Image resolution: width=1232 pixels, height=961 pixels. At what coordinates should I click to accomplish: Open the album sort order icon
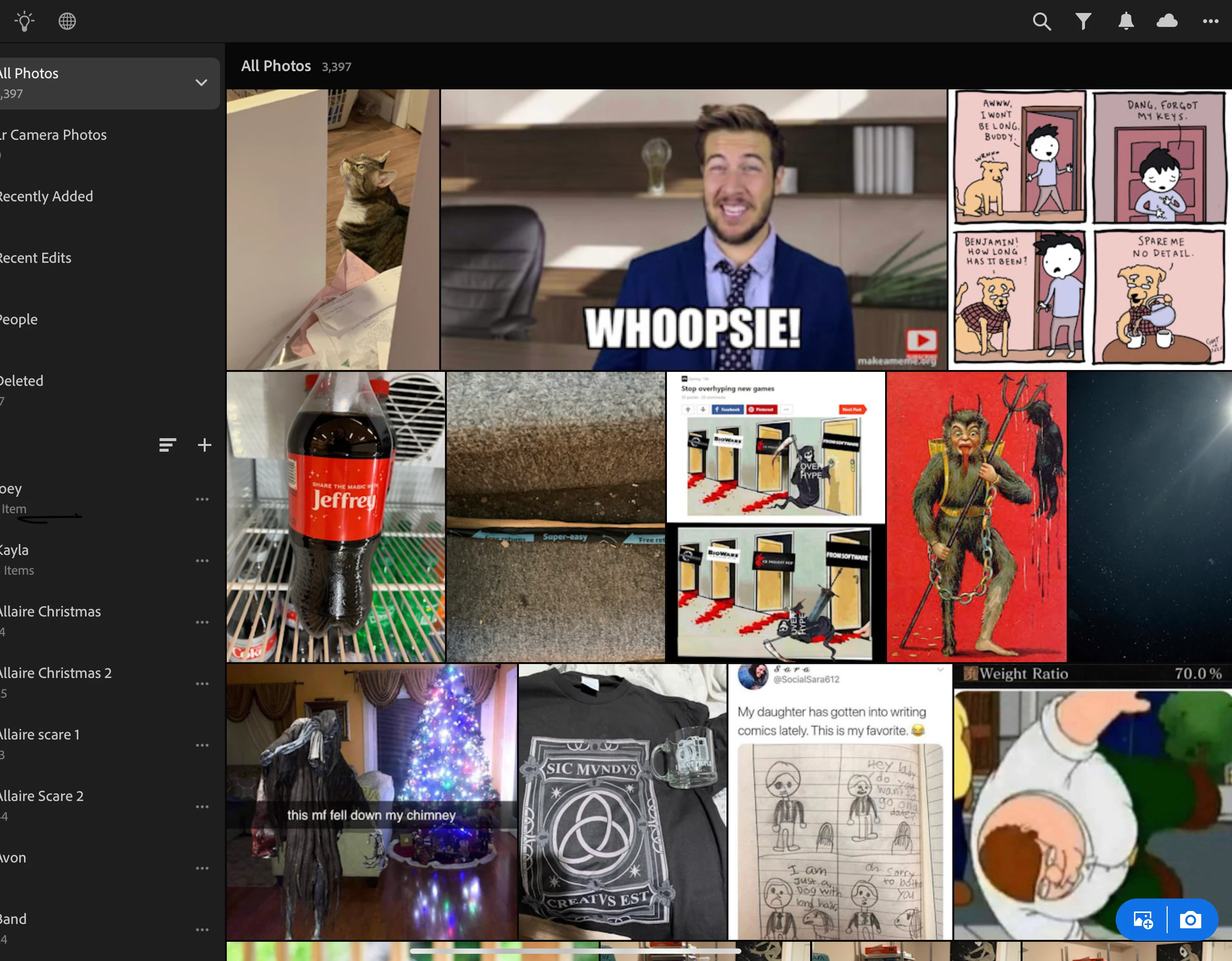tap(168, 445)
